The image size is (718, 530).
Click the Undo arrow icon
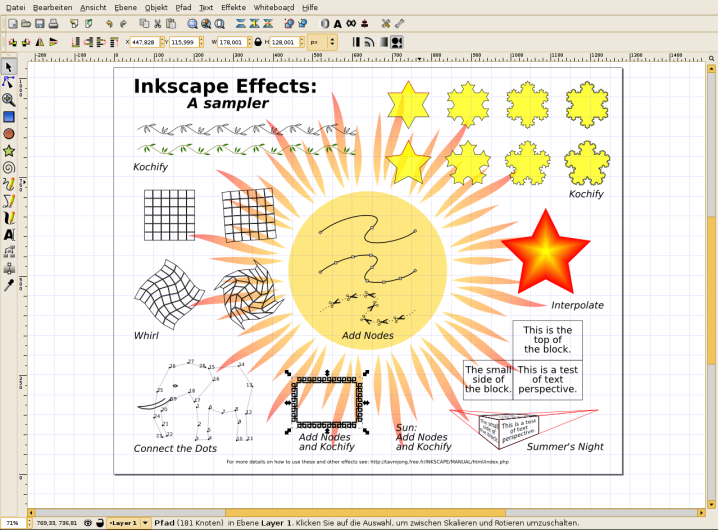point(109,24)
